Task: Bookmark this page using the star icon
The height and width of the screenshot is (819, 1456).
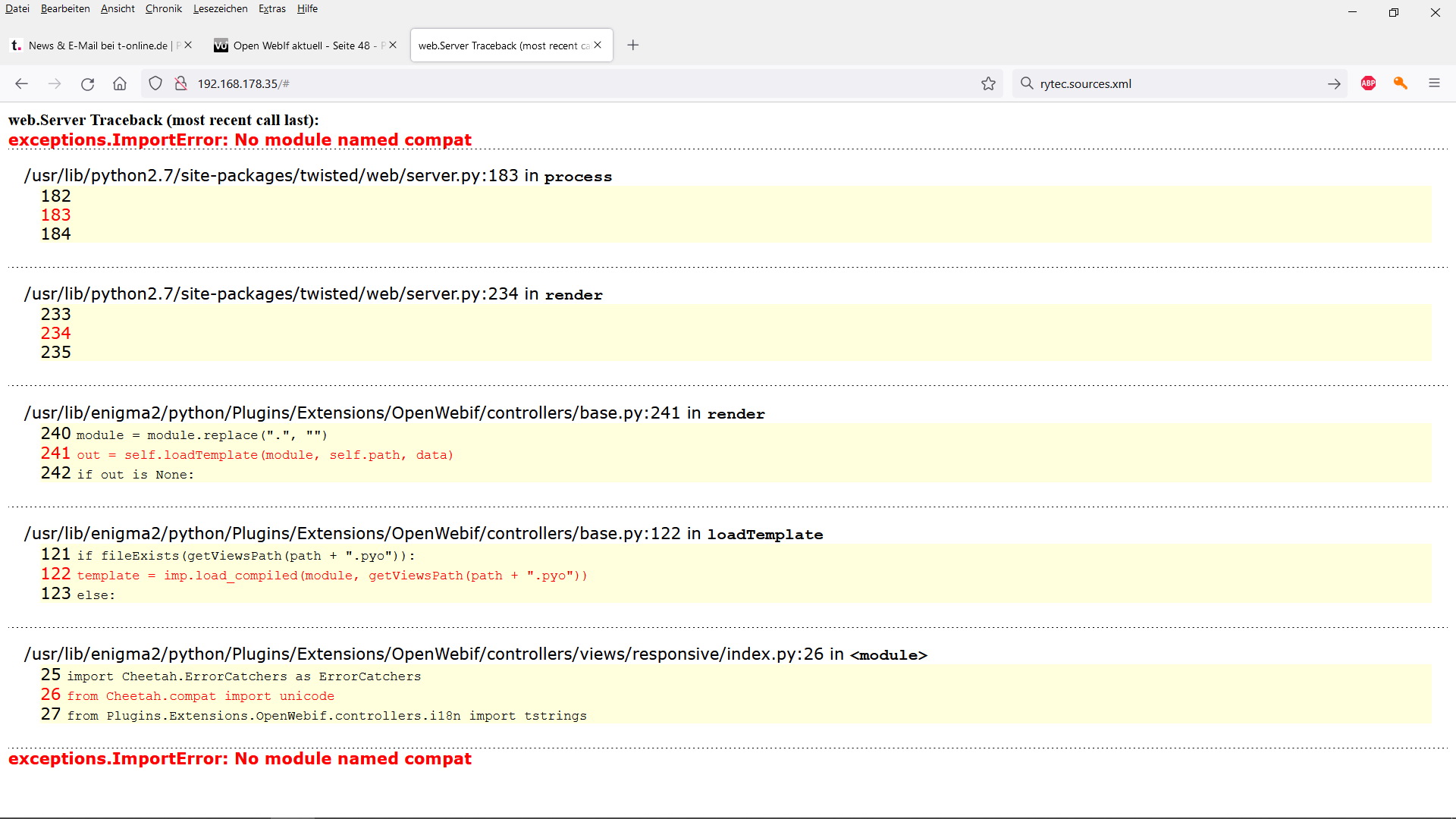Action: pyautogui.click(x=988, y=83)
